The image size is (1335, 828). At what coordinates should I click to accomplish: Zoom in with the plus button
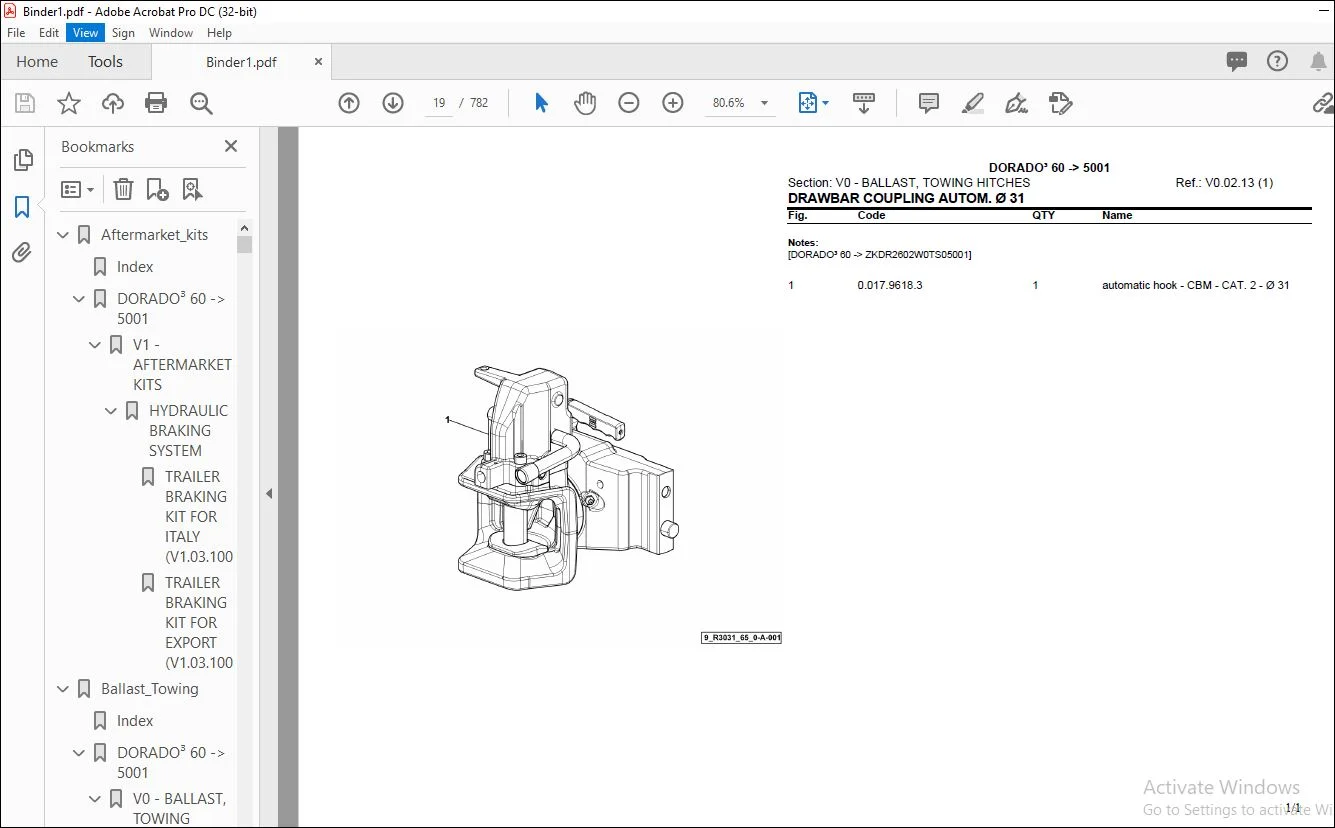pyautogui.click(x=673, y=103)
